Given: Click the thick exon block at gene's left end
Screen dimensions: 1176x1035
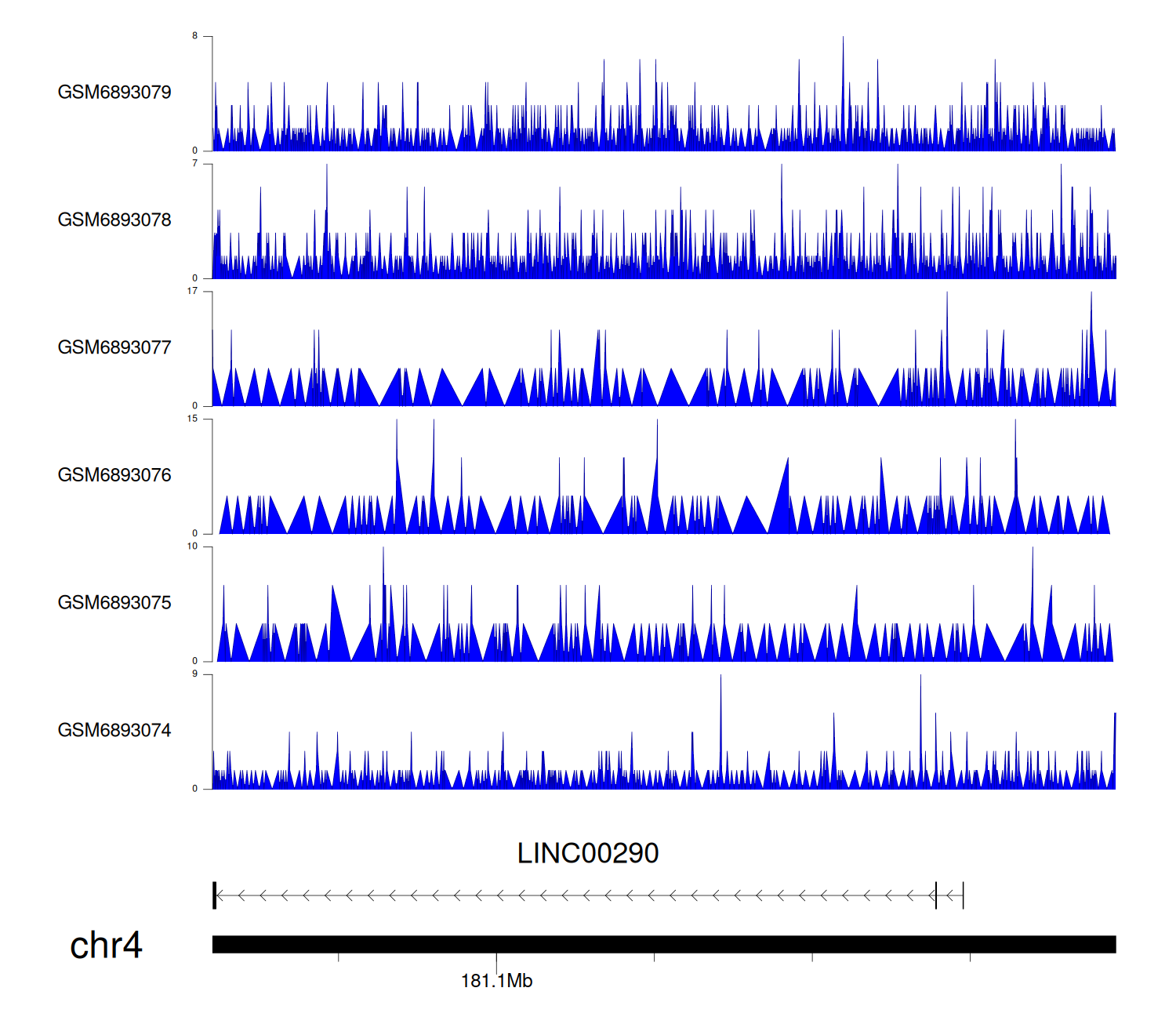Looking at the screenshot, I should coord(214,895).
